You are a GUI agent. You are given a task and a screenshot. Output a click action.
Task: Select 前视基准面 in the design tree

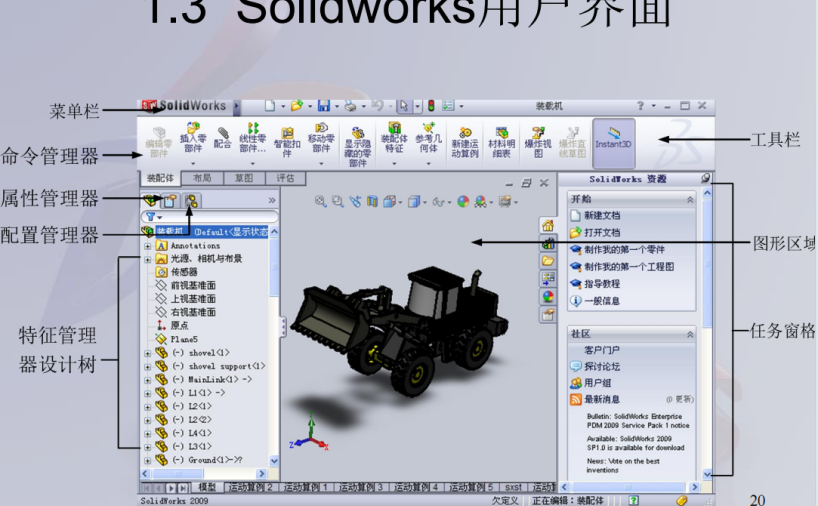(193, 285)
